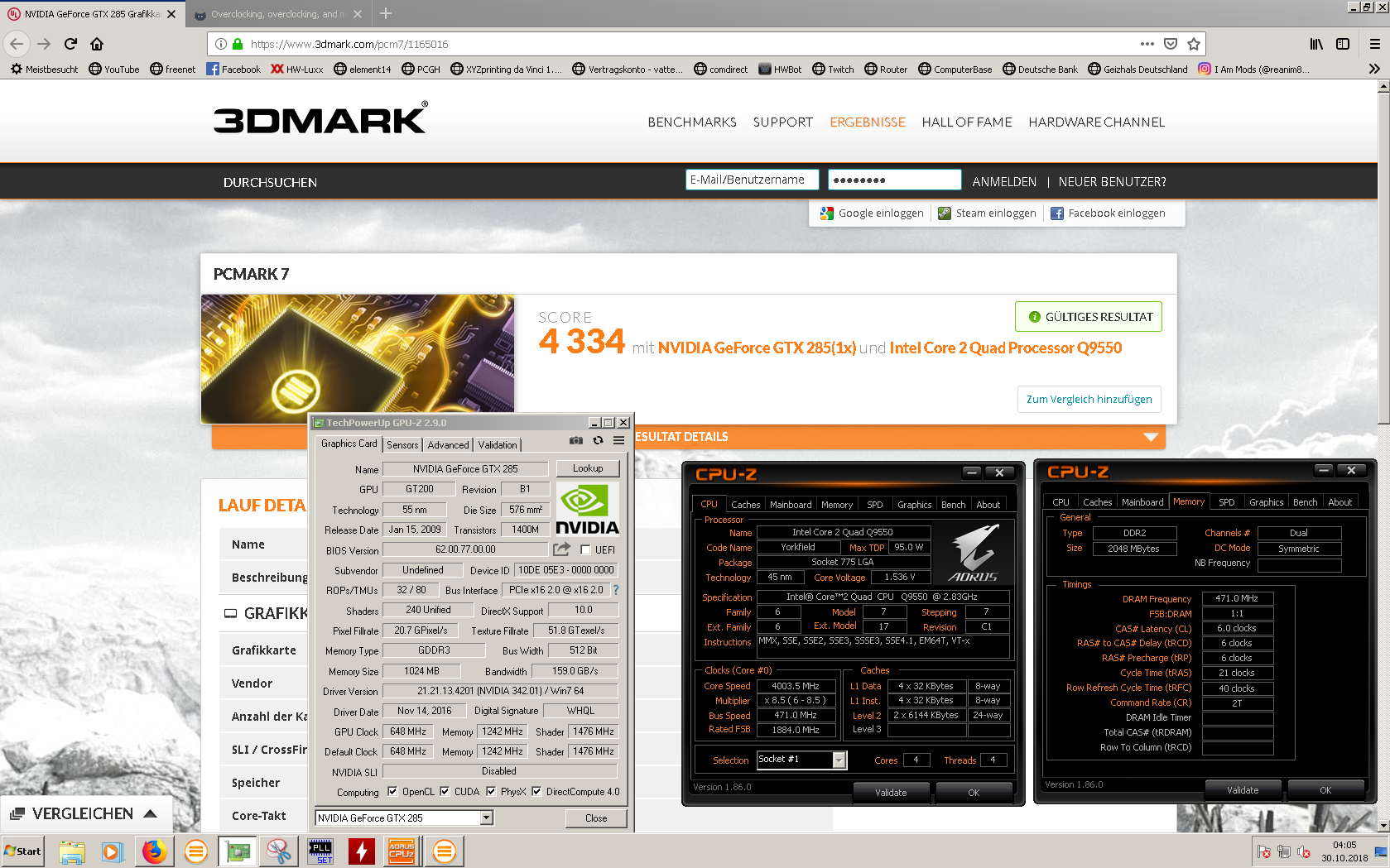Click GPU-Z refresh icon
The image size is (1390, 868).
(x=598, y=441)
